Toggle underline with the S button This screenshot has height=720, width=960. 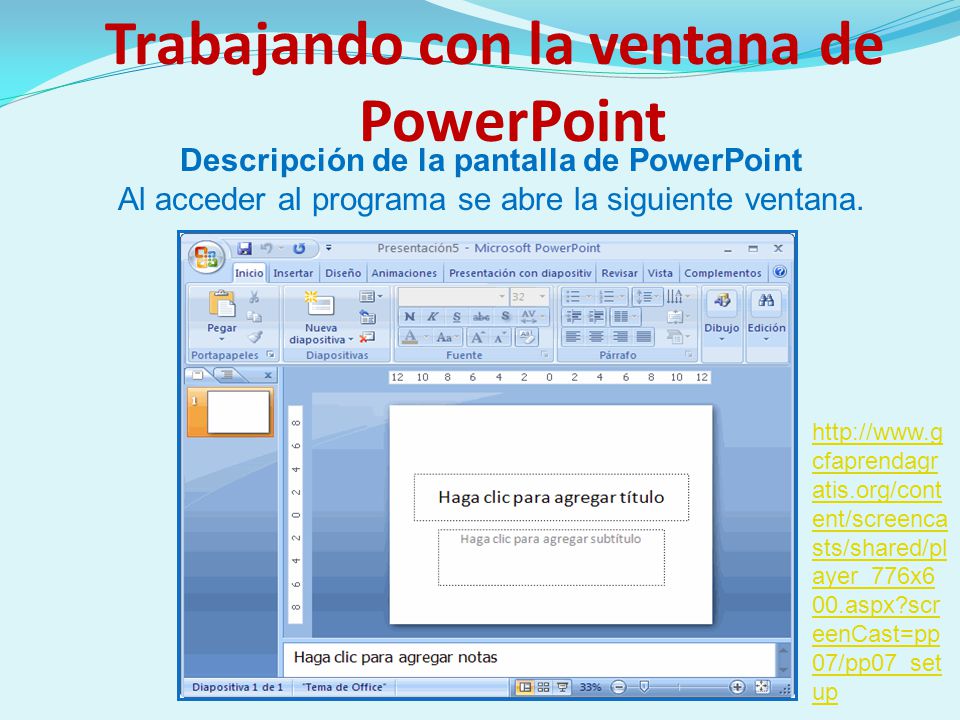click(x=456, y=317)
